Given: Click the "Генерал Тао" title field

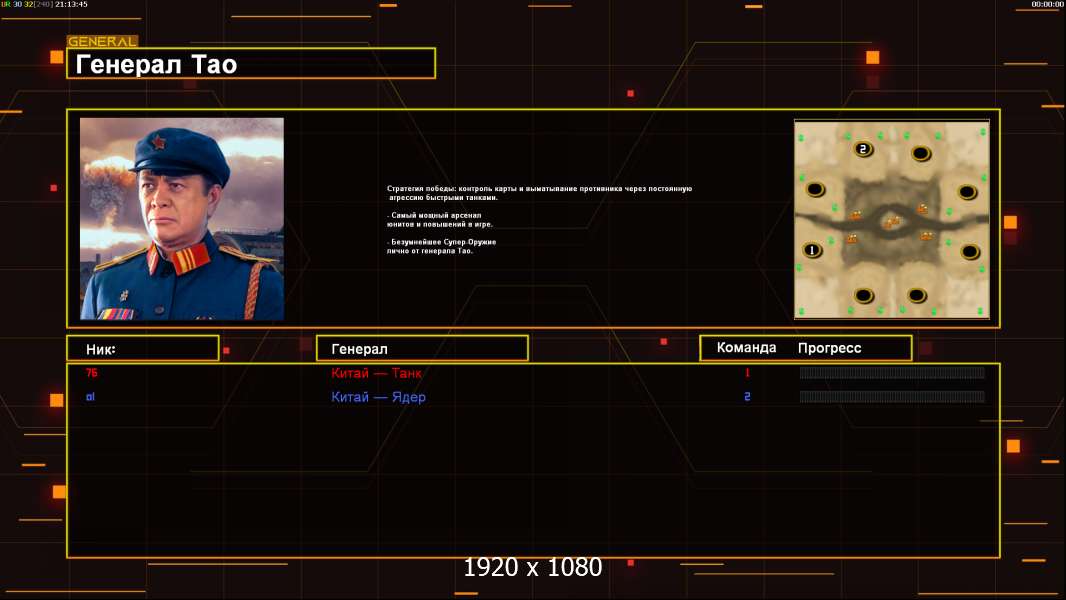Looking at the screenshot, I should [x=251, y=64].
